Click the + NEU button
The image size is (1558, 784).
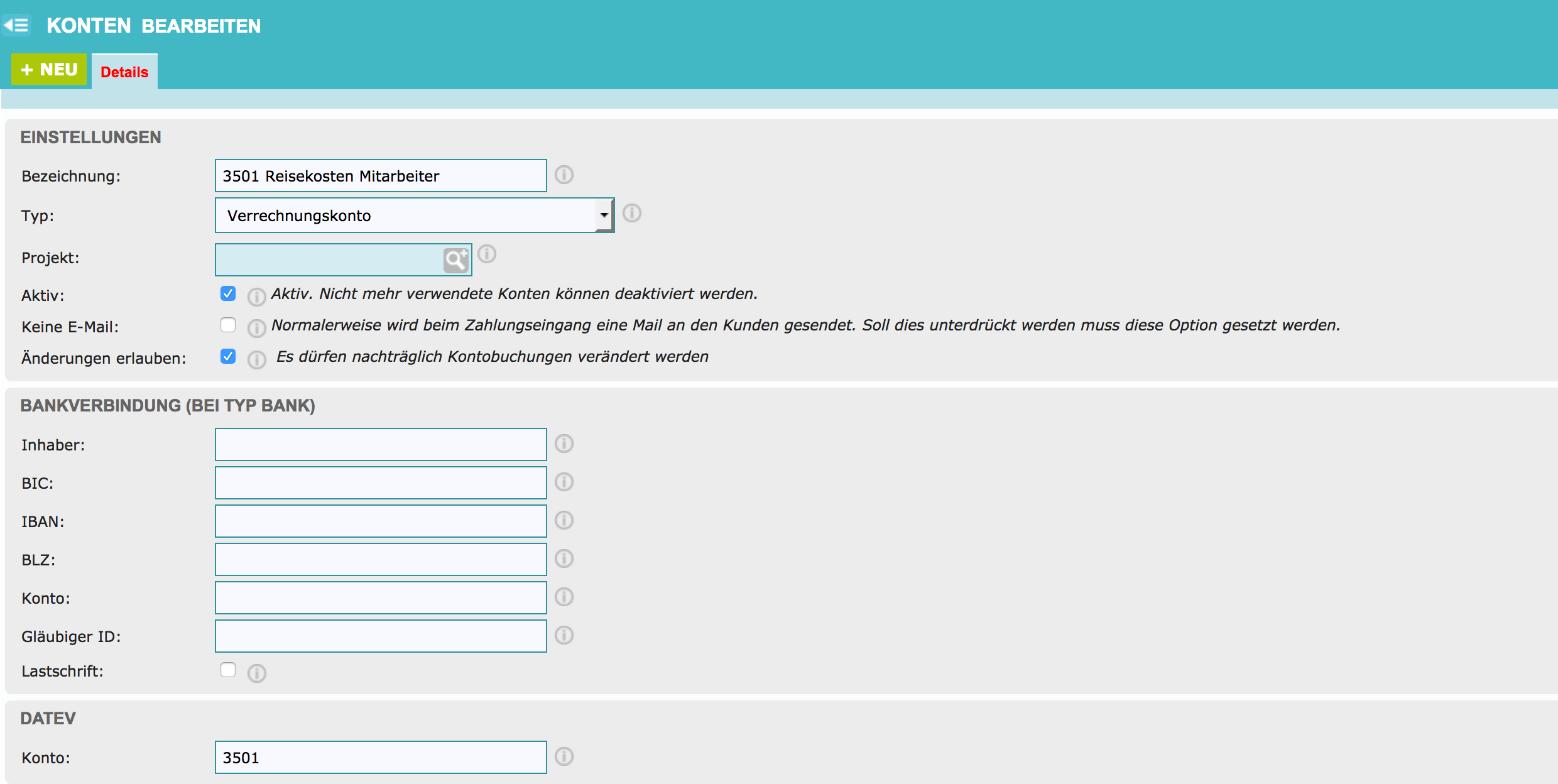pos(49,69)
